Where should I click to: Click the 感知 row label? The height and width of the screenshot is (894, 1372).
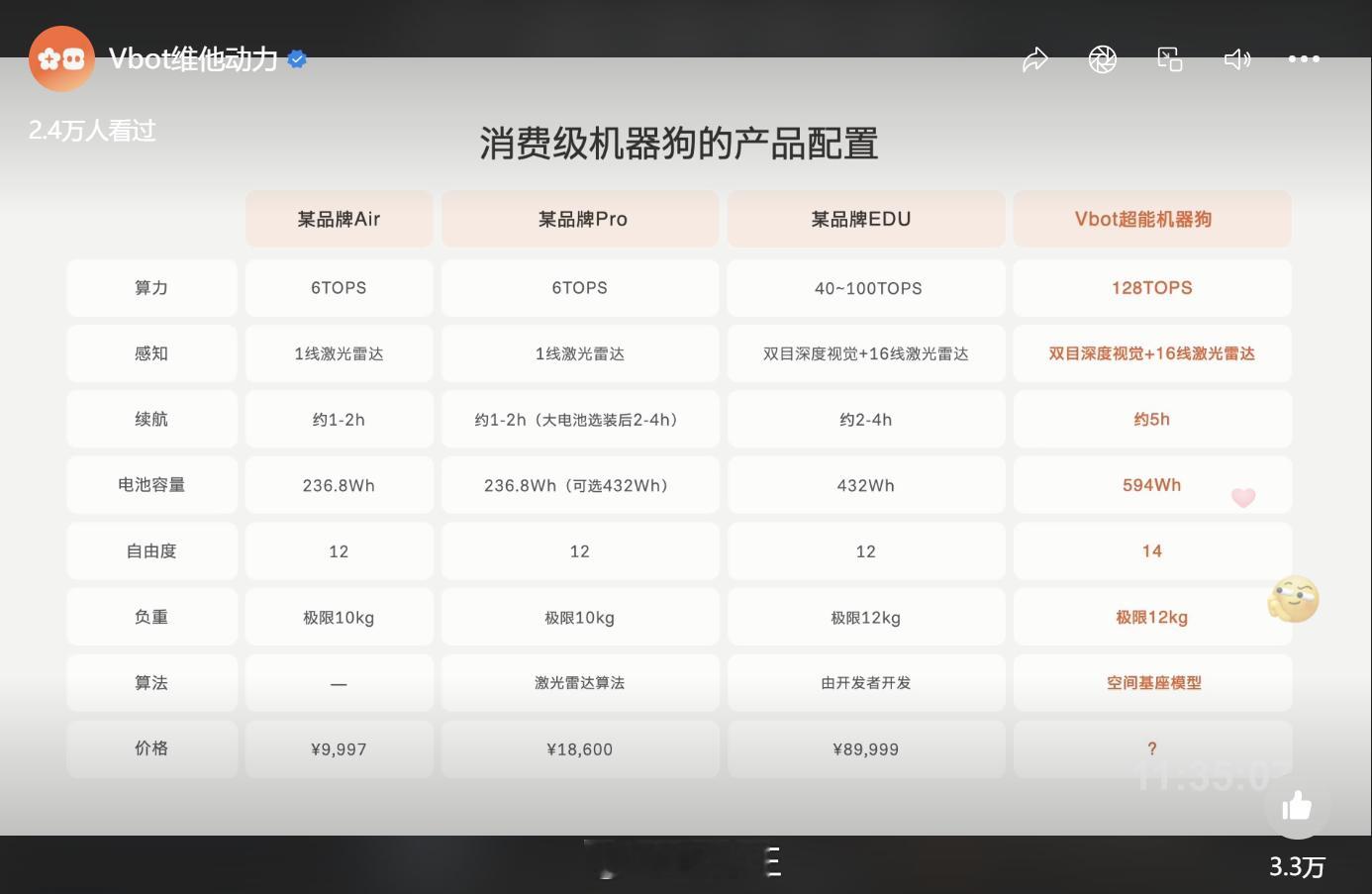(151, 353)
